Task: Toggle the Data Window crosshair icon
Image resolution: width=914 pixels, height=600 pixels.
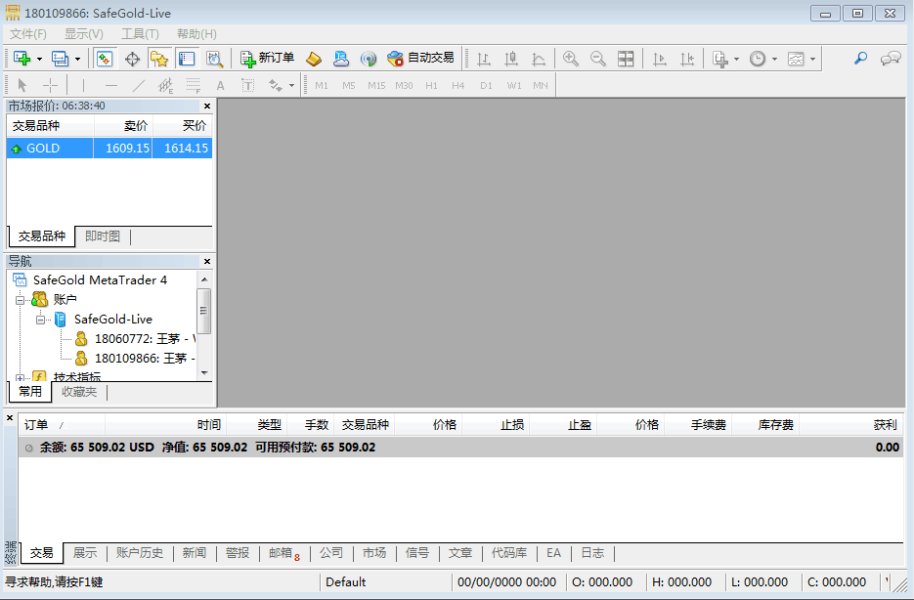Action: (132, 59)
